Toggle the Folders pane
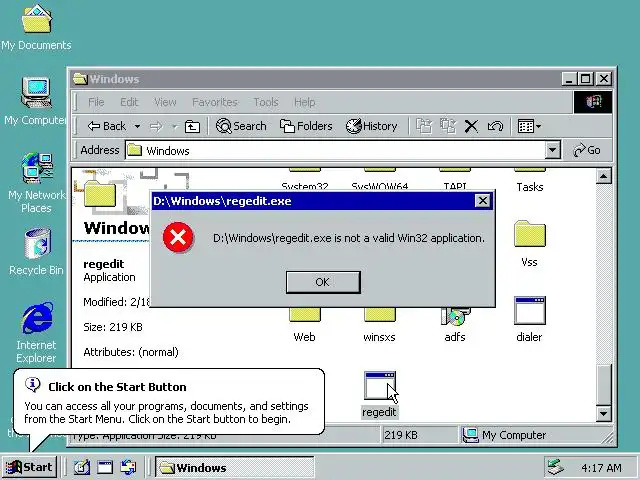The image size is (640, 480). point(306,126)
